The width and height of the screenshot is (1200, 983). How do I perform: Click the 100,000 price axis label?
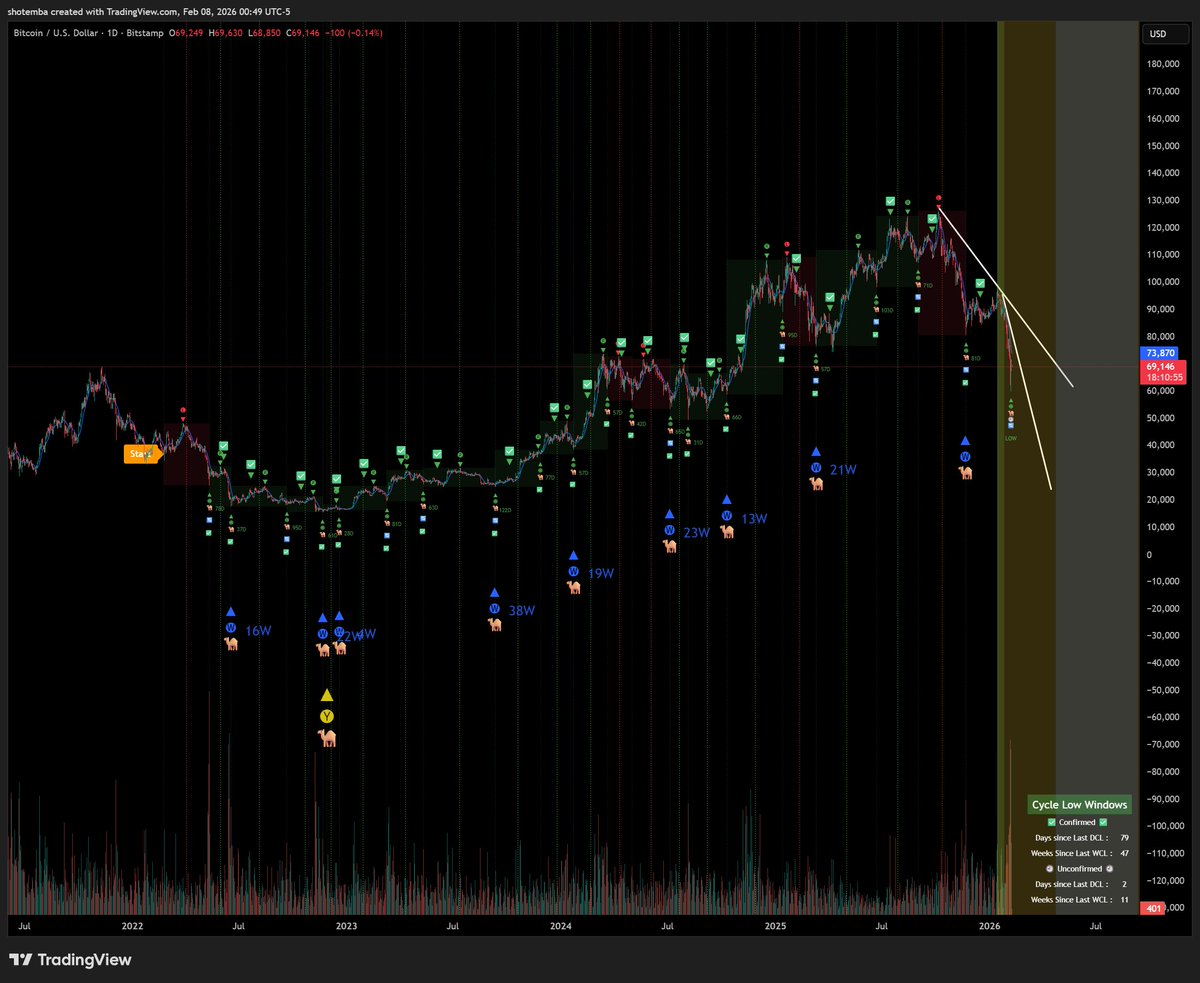pyautogui.click(x=1165, y=282)
